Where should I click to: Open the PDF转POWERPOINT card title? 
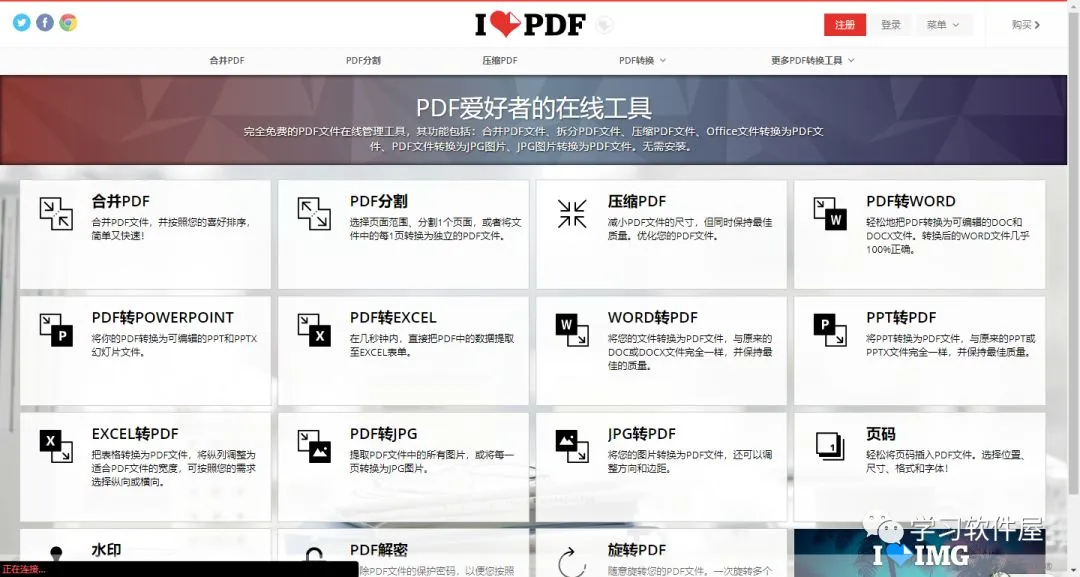click(163, 317)
